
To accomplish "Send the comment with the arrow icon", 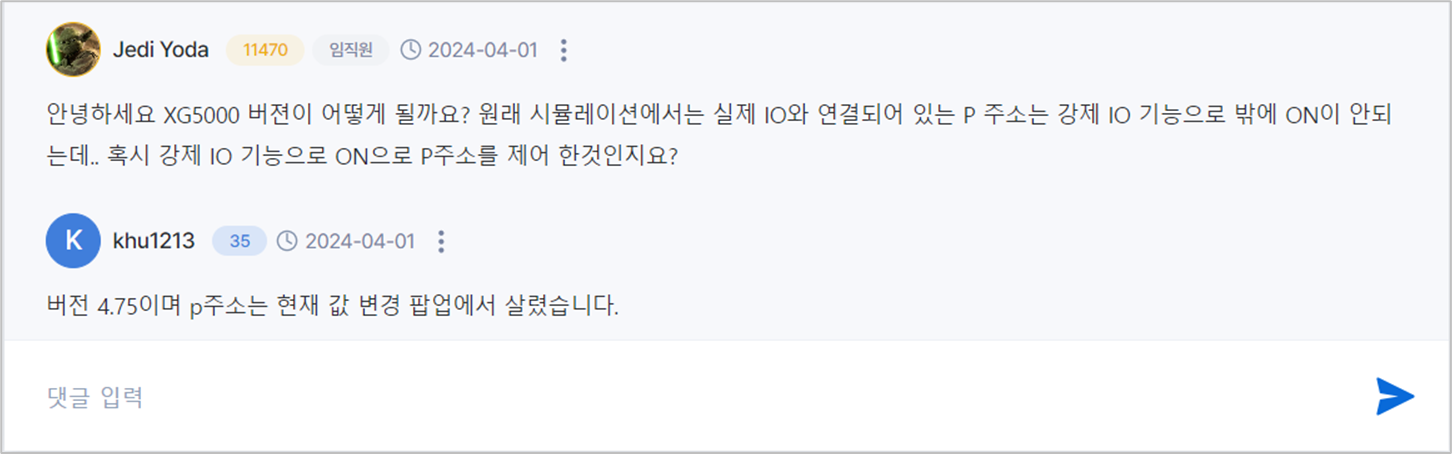I will (x=1394, y=396).
